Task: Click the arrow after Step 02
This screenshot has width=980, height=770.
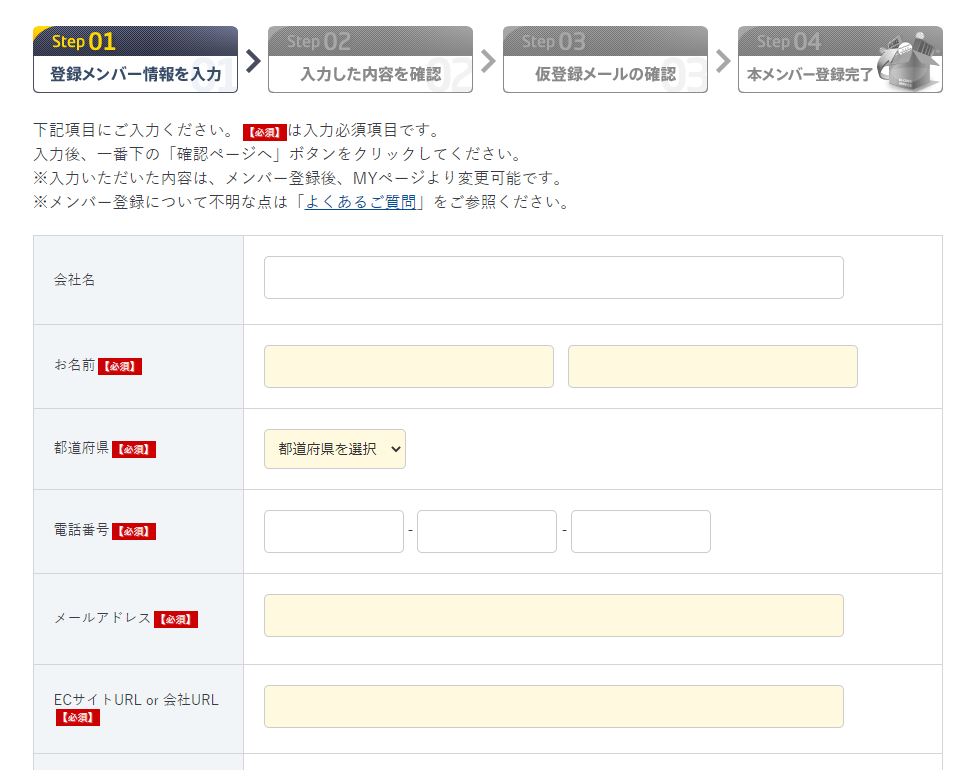Action: [x=488, y=61]
